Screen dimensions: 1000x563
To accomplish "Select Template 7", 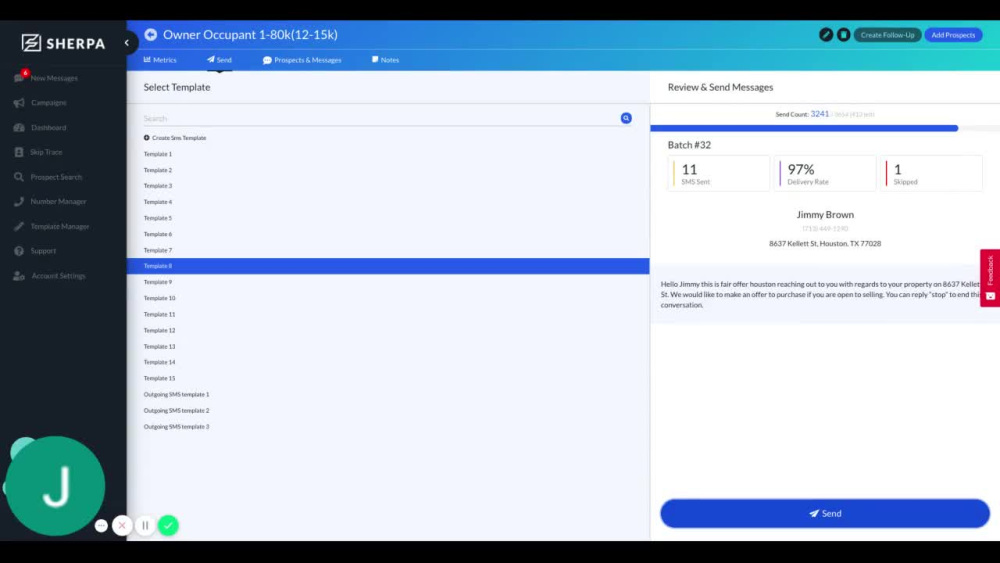I will point(158,251).
